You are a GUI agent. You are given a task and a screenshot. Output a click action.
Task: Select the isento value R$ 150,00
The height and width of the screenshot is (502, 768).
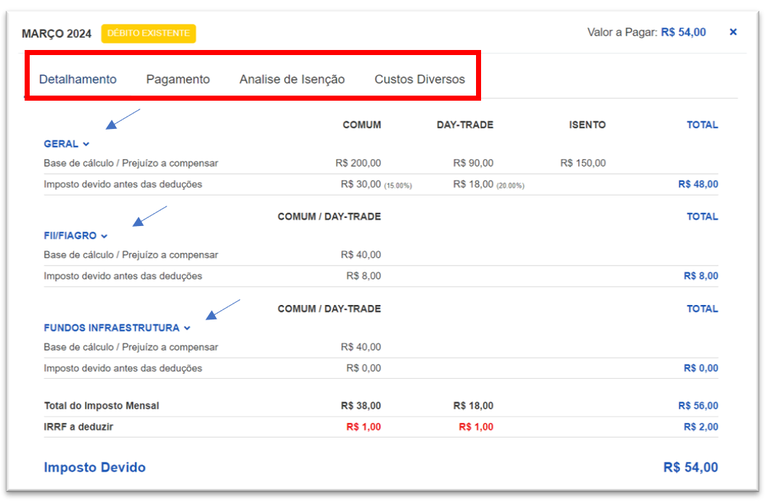583,163
